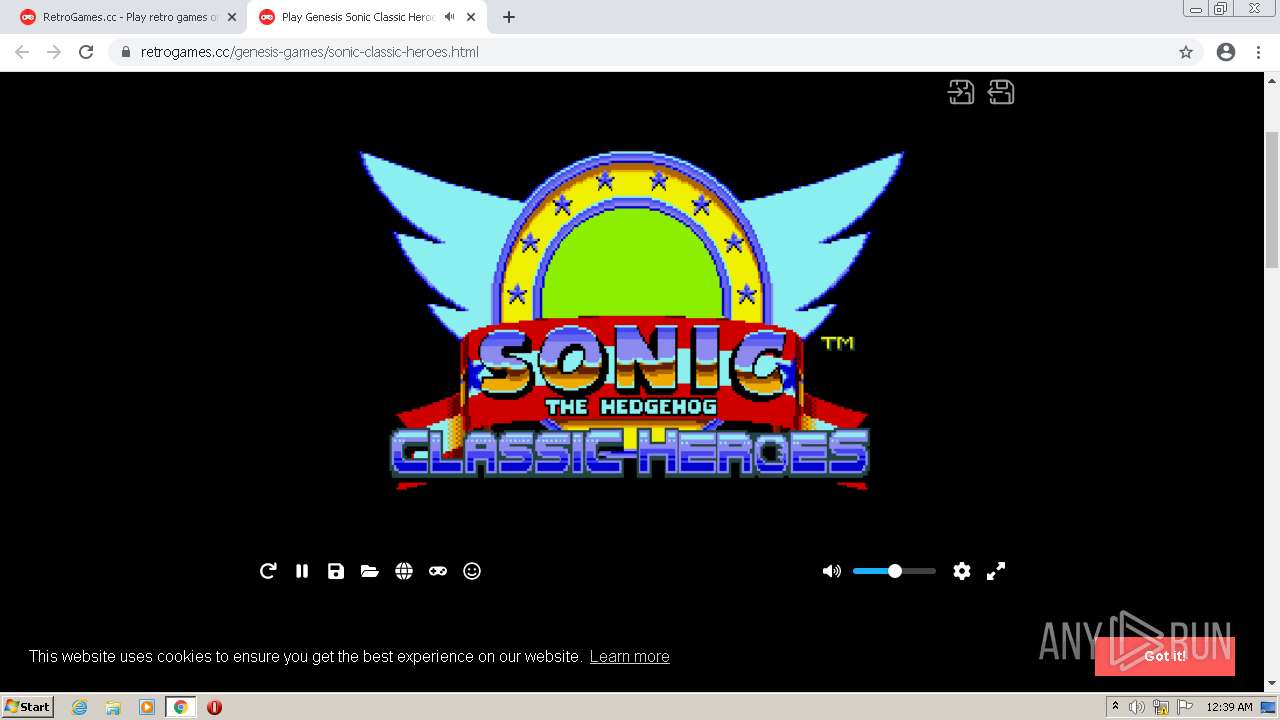Mute the emulator volume speaker
This screenshot has height=720, width=1280.
pos(832,571)
